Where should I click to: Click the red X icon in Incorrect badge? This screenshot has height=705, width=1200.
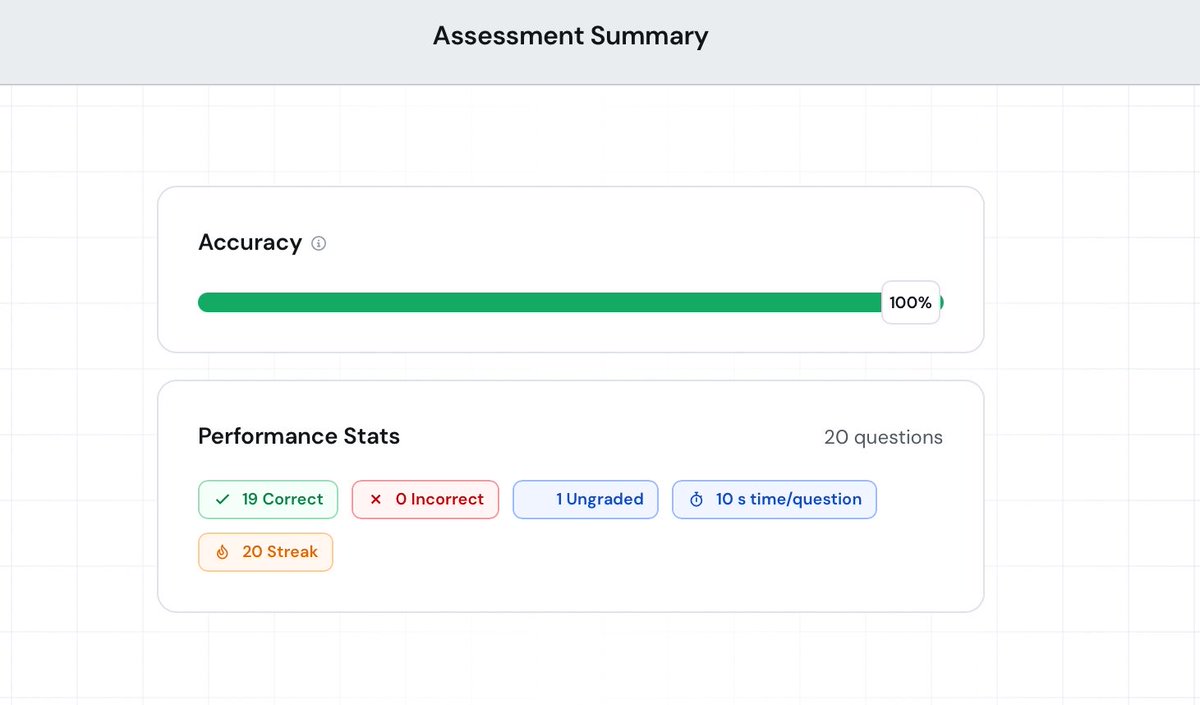tap(376, 499)
